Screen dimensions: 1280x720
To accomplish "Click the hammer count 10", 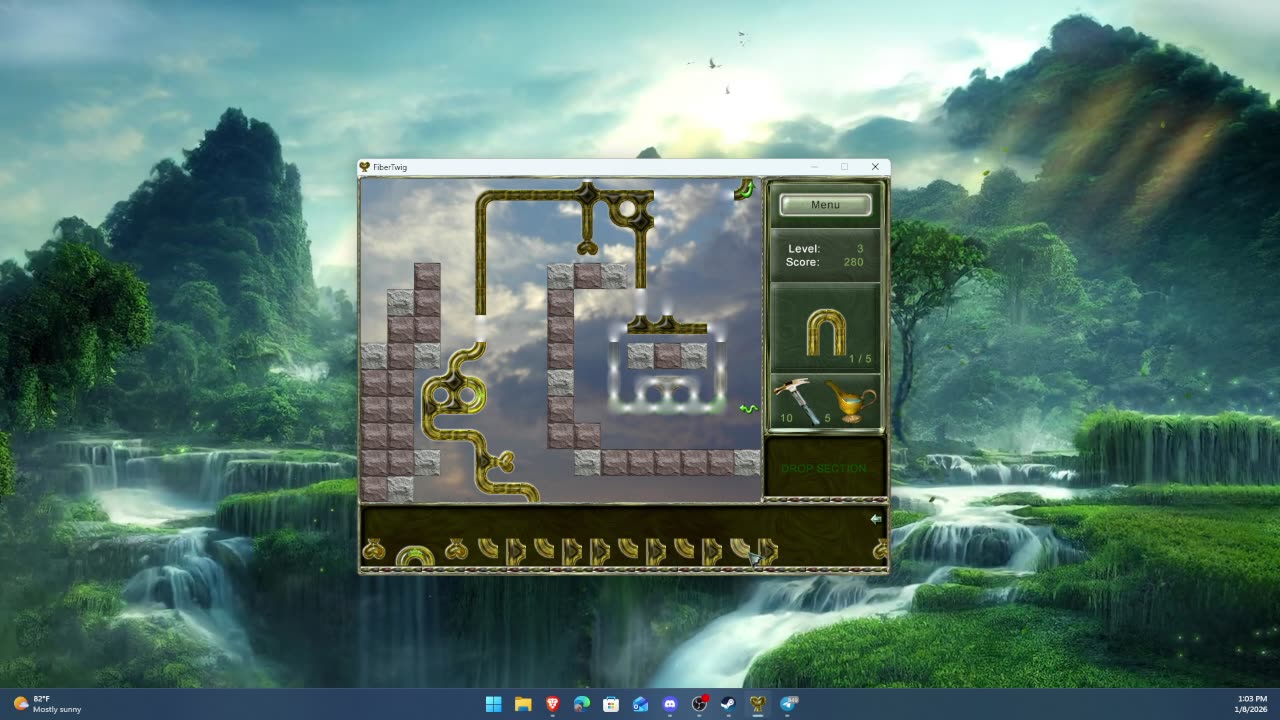I will (786, 418).
